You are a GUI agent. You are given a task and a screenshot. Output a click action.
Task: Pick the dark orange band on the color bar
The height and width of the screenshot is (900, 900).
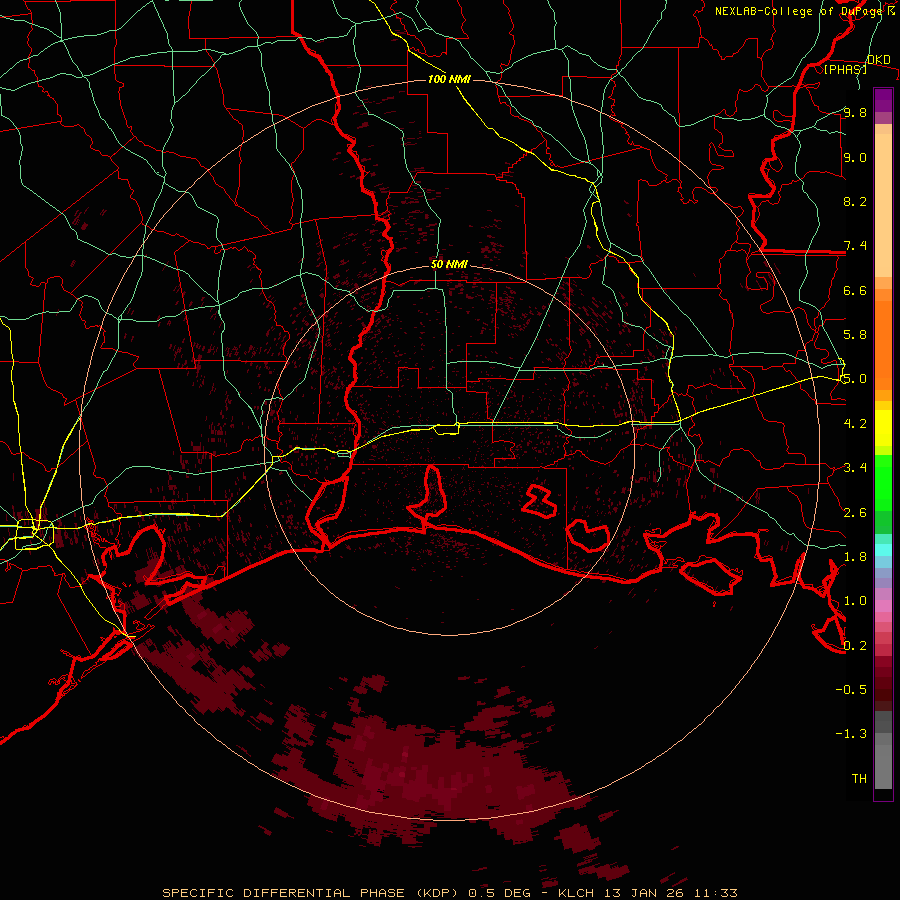point(883,344)
